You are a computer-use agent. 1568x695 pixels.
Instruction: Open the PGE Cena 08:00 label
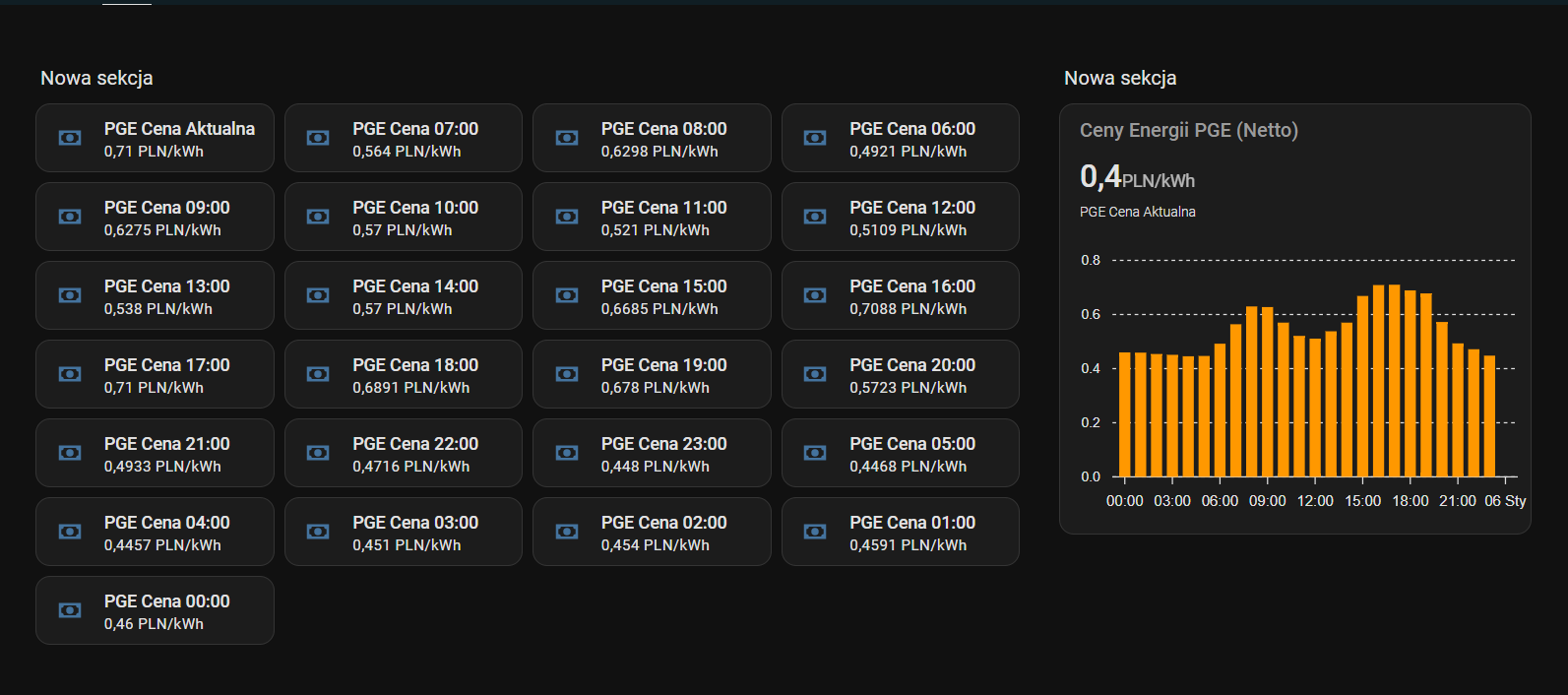pyautogui.click(x=664, y=129)
